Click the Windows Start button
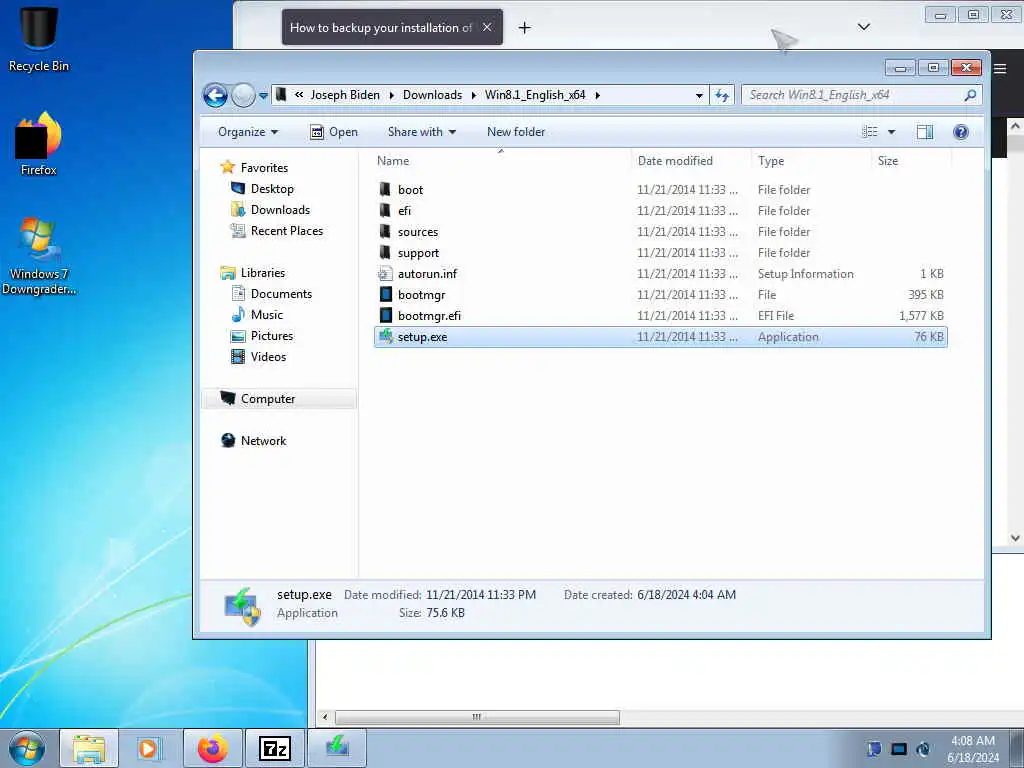The image size is (1024, 768). (26, 748)
